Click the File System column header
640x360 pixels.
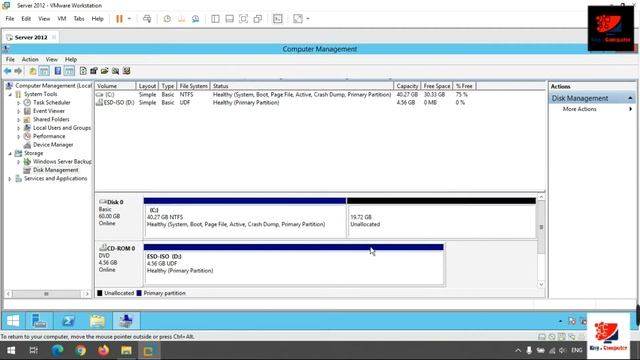click(193, 86)
